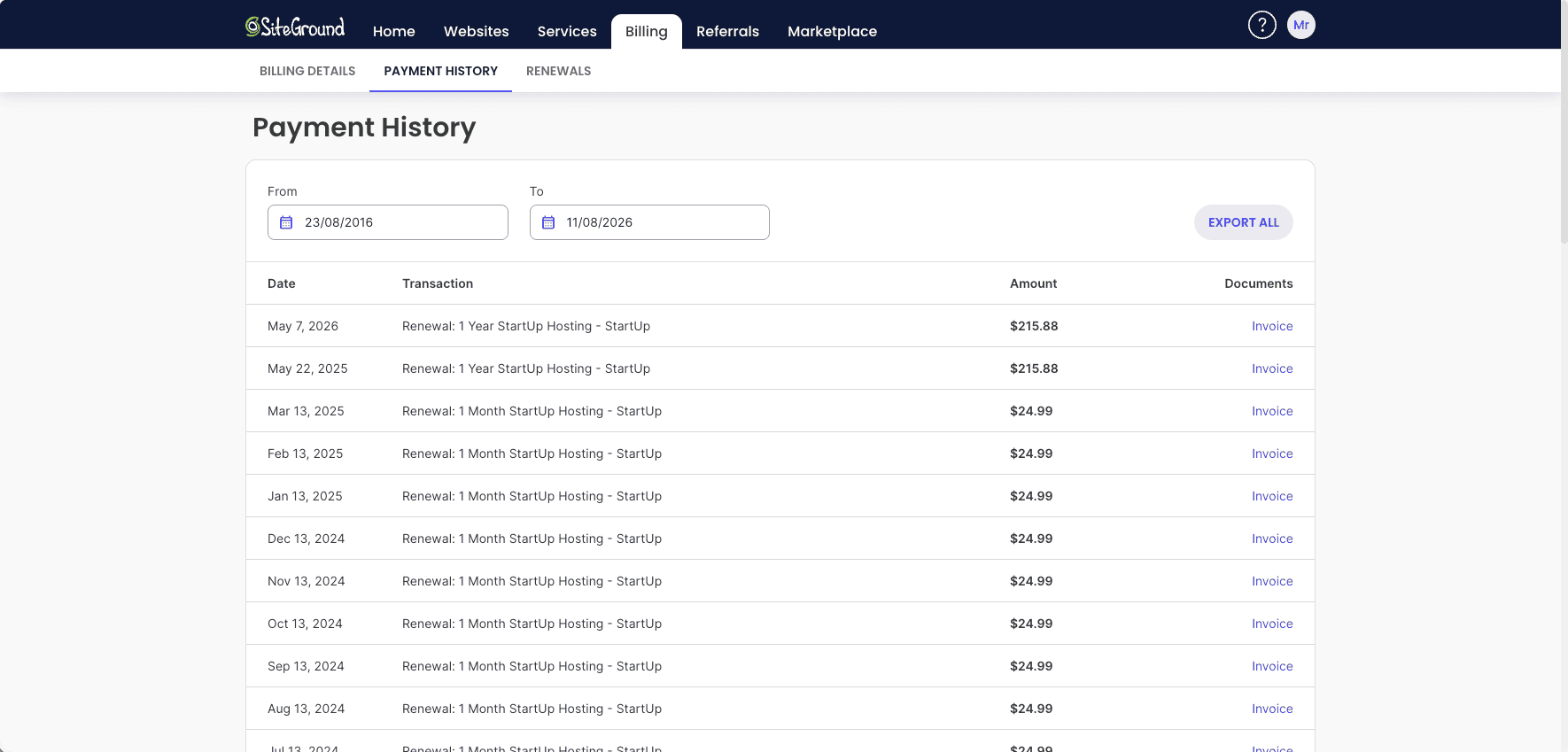Open Invoice for Jan 13, 2025

(x=1272, y=496)
